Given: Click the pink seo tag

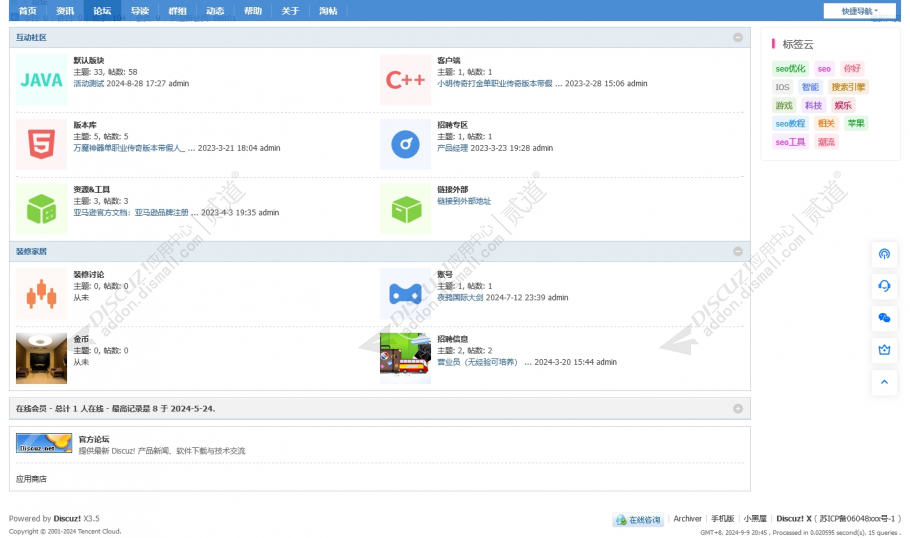Looking at the screenshot, I should pos(824,68).
